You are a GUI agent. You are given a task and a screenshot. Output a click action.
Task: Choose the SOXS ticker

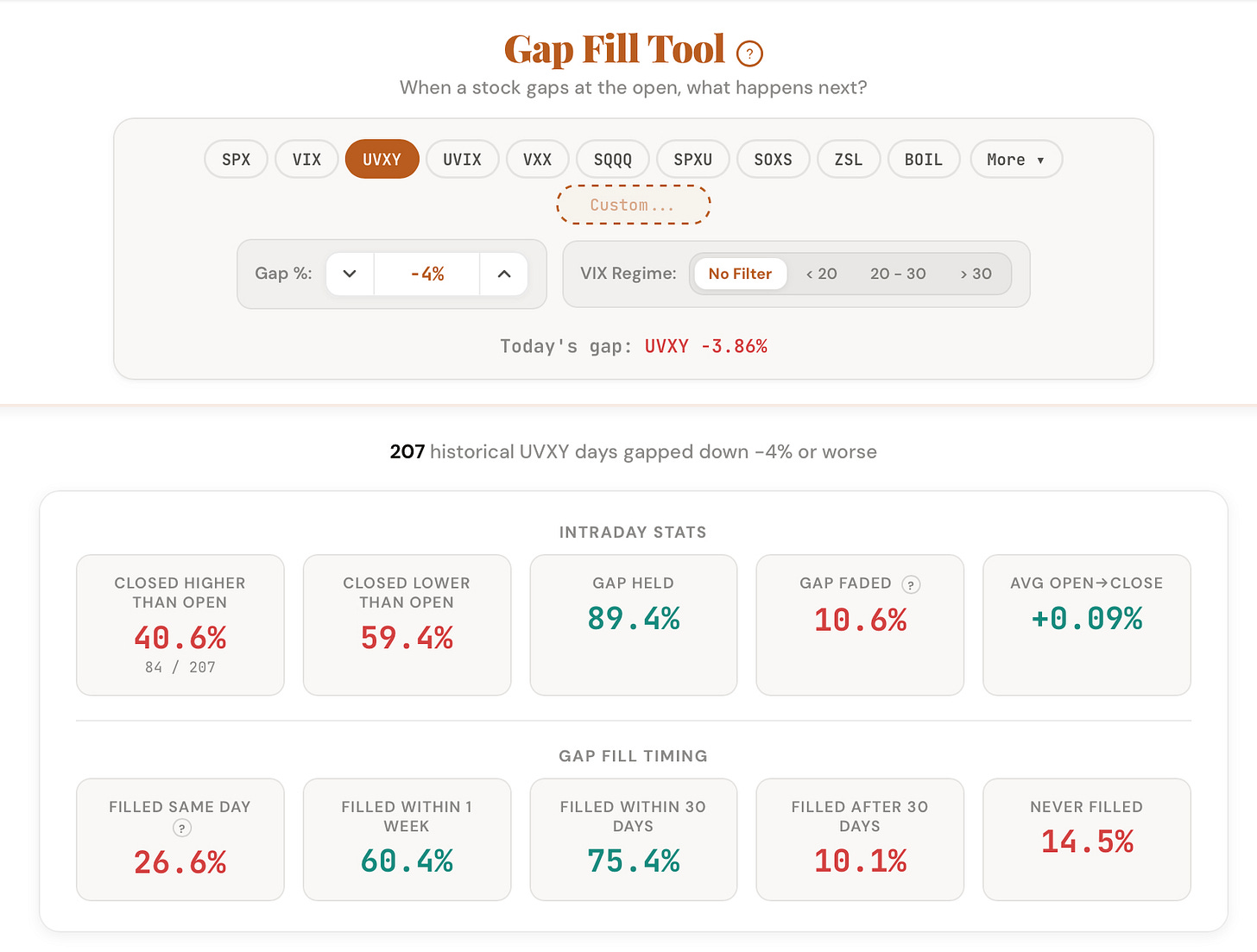tap(773, 159)
